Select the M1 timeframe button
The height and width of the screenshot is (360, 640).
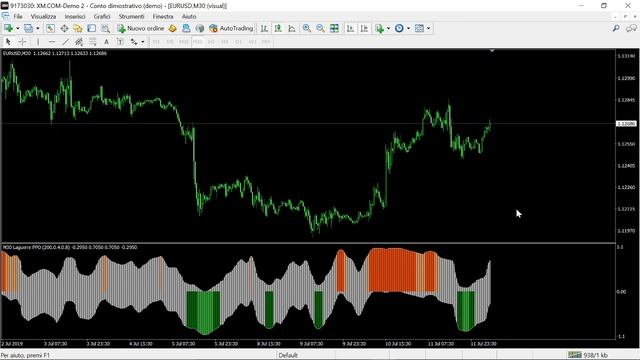(x=156, y=42)
